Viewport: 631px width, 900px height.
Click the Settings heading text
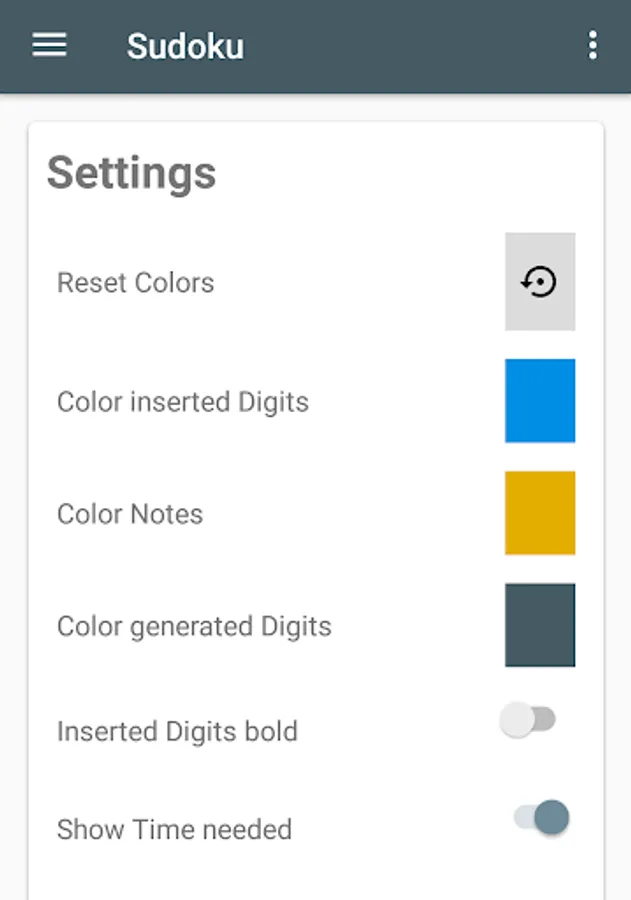tap(131, 173)
